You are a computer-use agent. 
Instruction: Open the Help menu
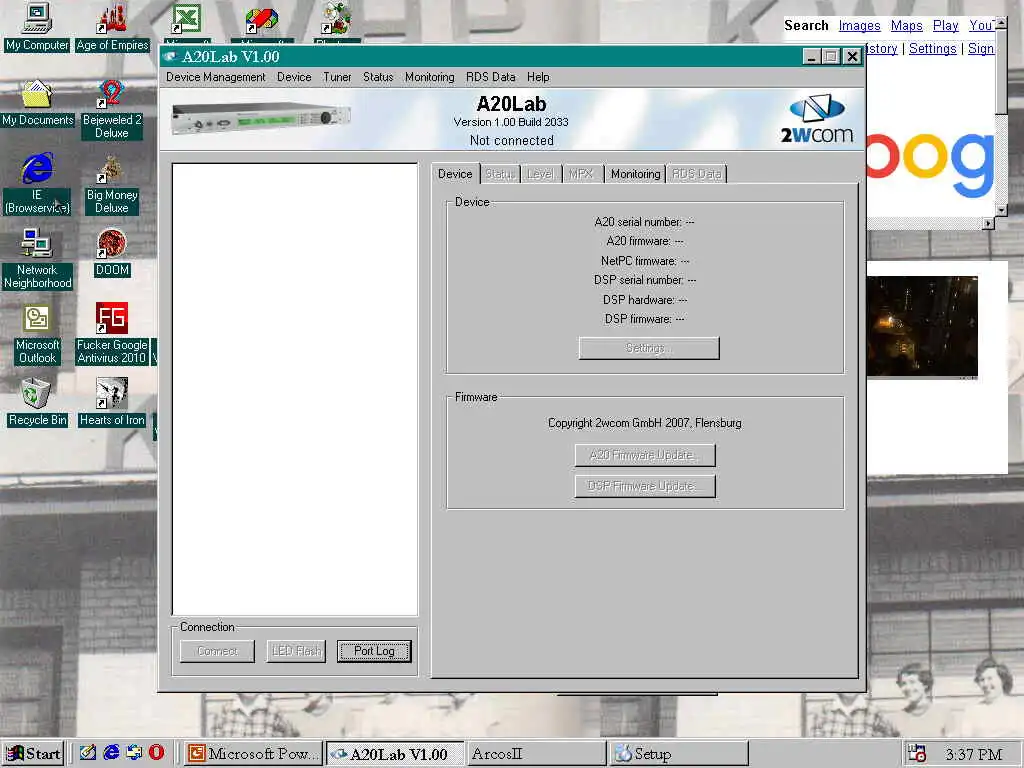click(x=538, y=77)
